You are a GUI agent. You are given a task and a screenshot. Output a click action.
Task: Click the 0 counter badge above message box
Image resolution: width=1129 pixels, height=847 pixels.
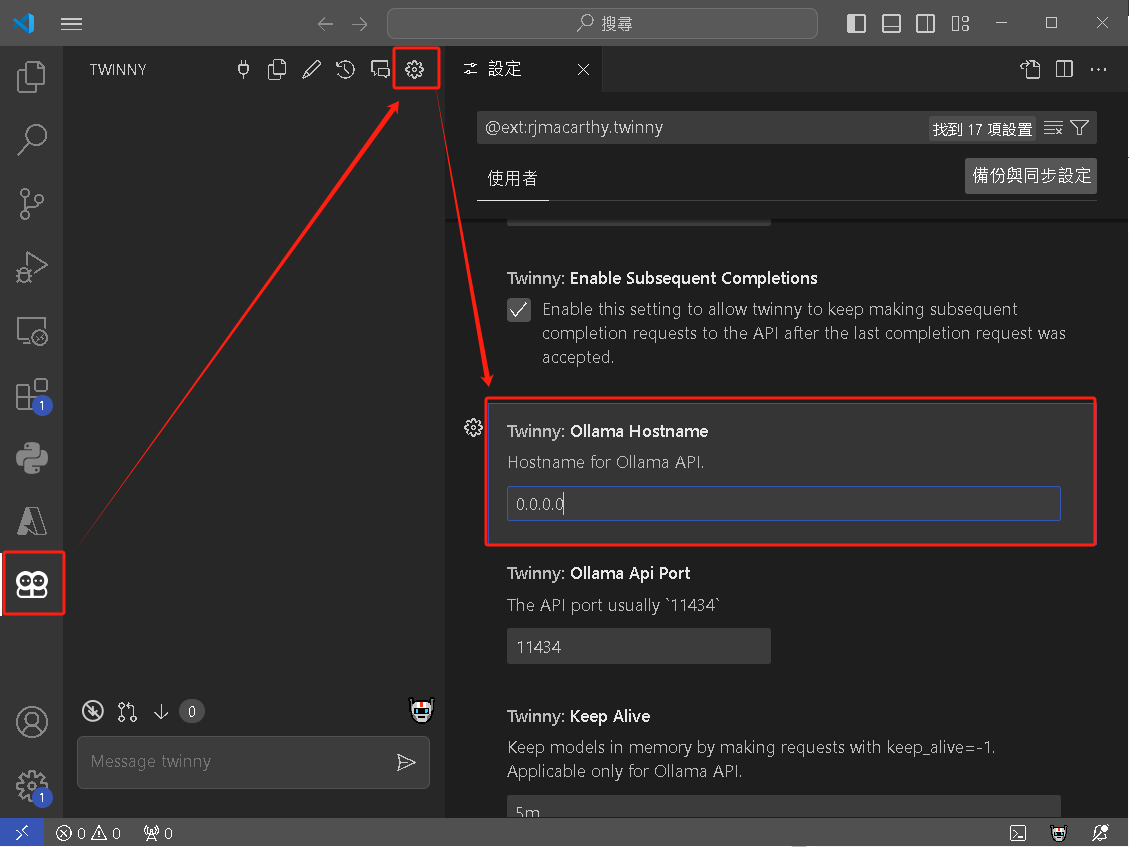tap(192, 712)
